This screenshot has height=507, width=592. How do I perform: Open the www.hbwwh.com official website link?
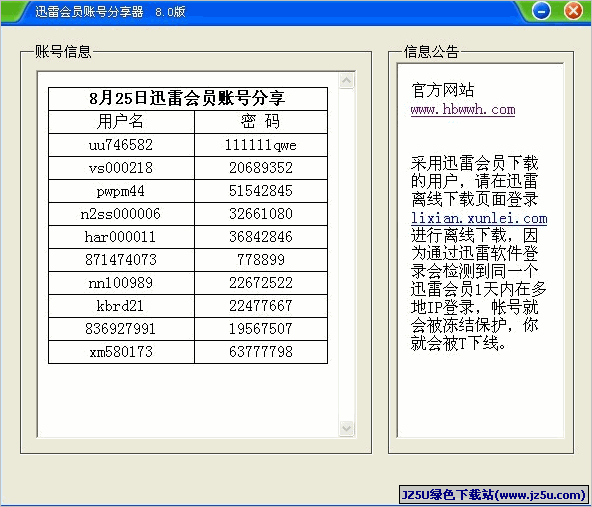tap(463, 109)
